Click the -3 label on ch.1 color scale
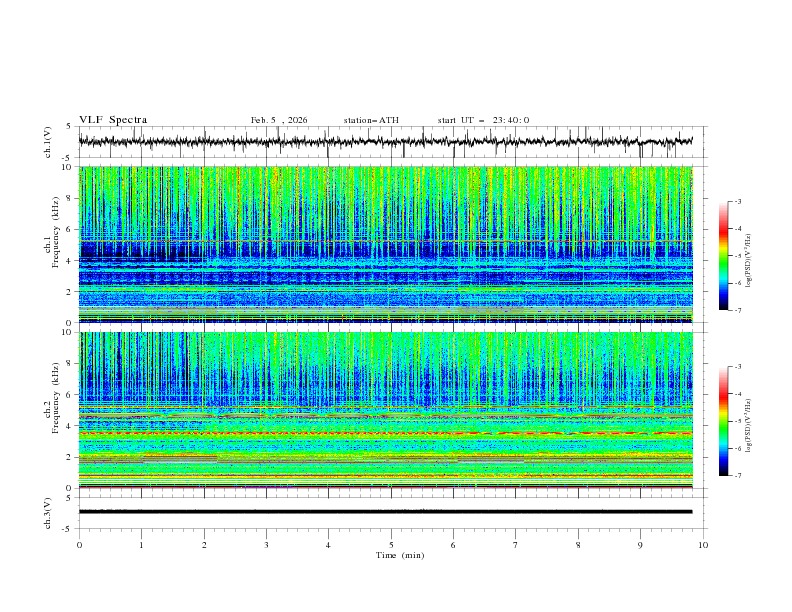Image resolution: width=792 pixels, height=612 pixels. (x=738, y=201)
